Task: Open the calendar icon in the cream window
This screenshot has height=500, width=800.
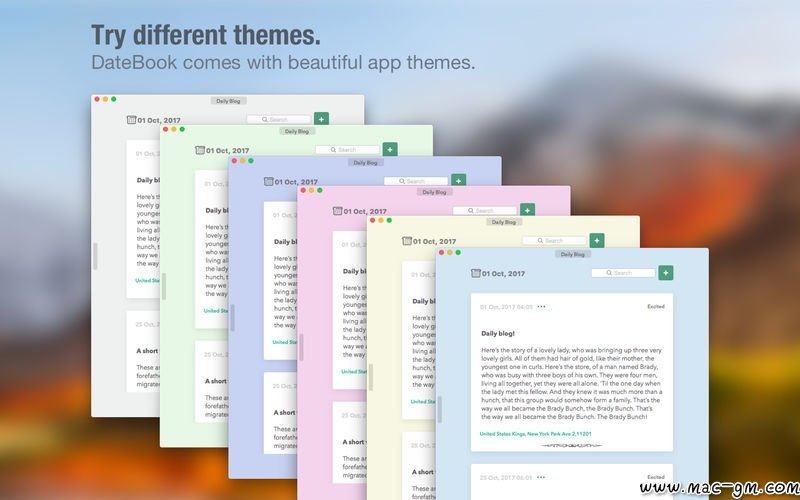Action: click(407, 241)
